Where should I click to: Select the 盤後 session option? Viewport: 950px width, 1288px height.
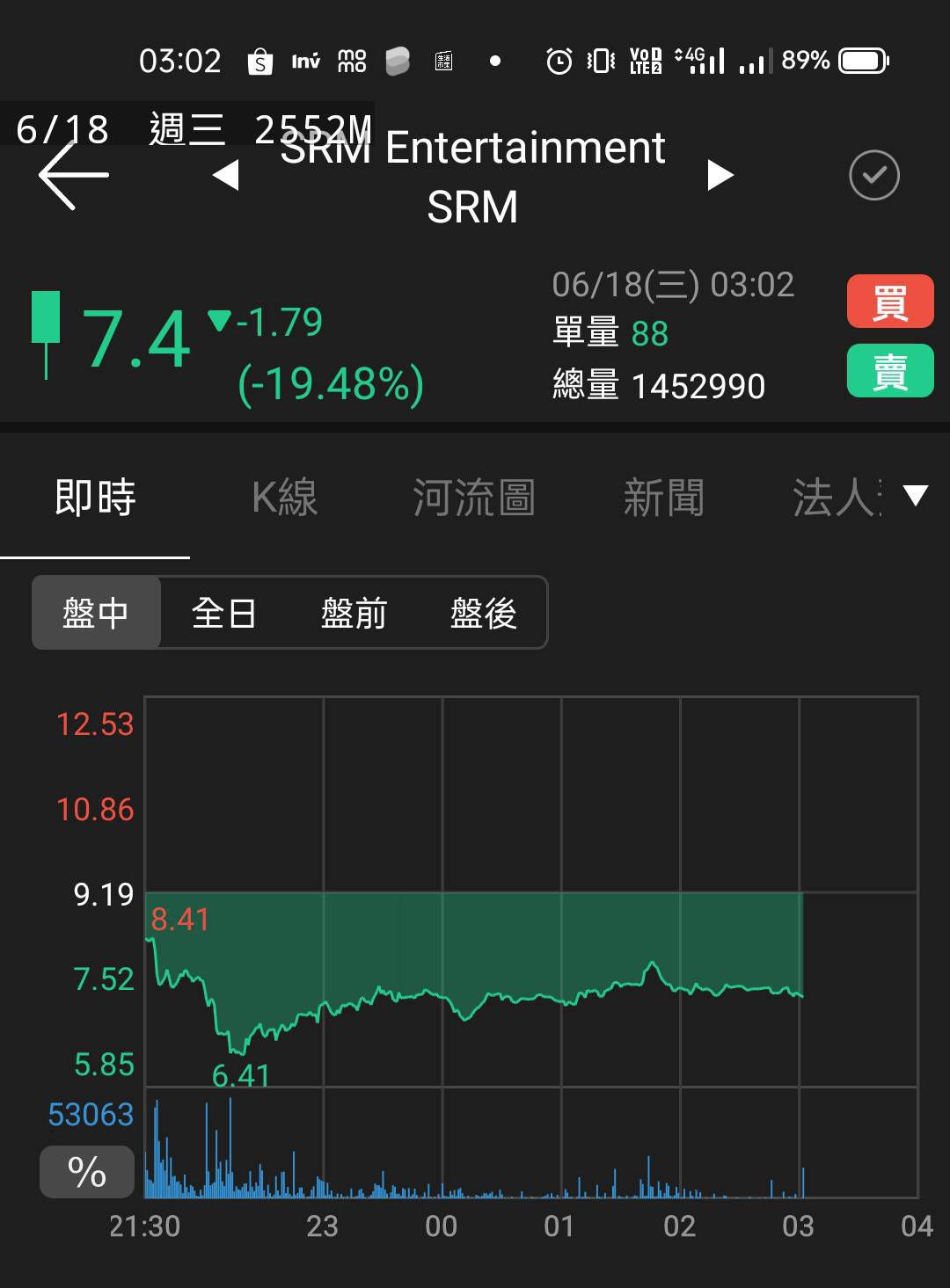point(483,613)
